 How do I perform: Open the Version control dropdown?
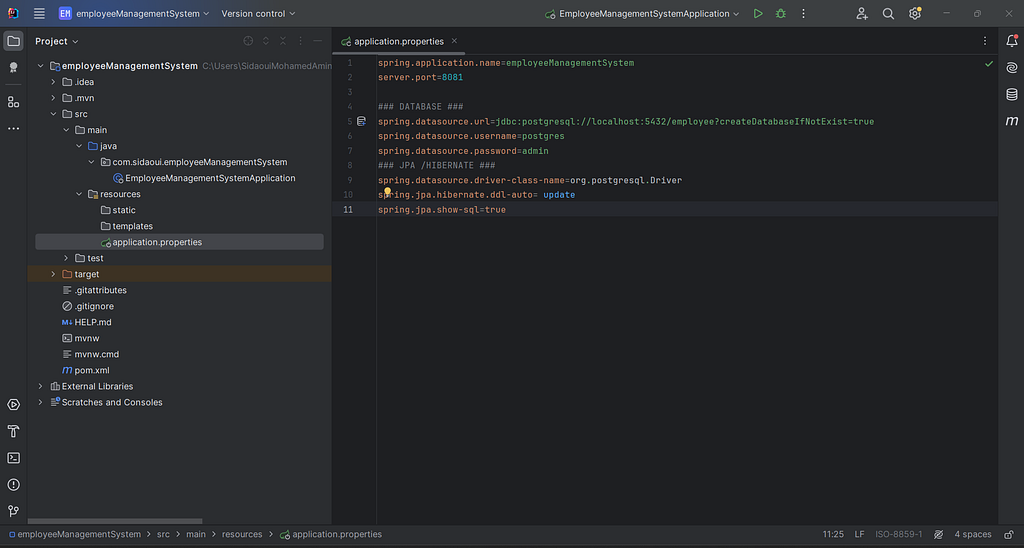point(258,14)
